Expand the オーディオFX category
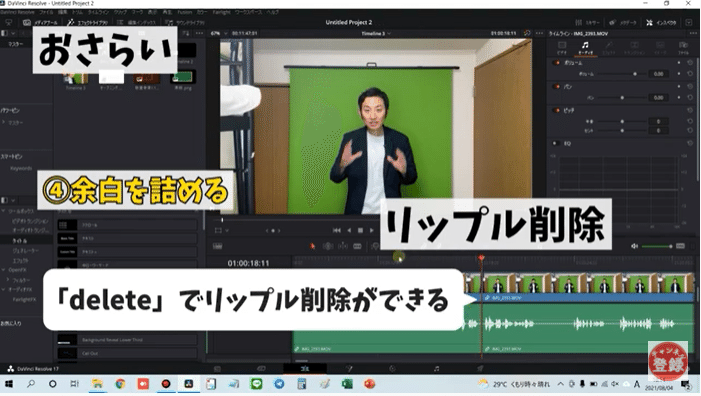 [x=4, y=290]
